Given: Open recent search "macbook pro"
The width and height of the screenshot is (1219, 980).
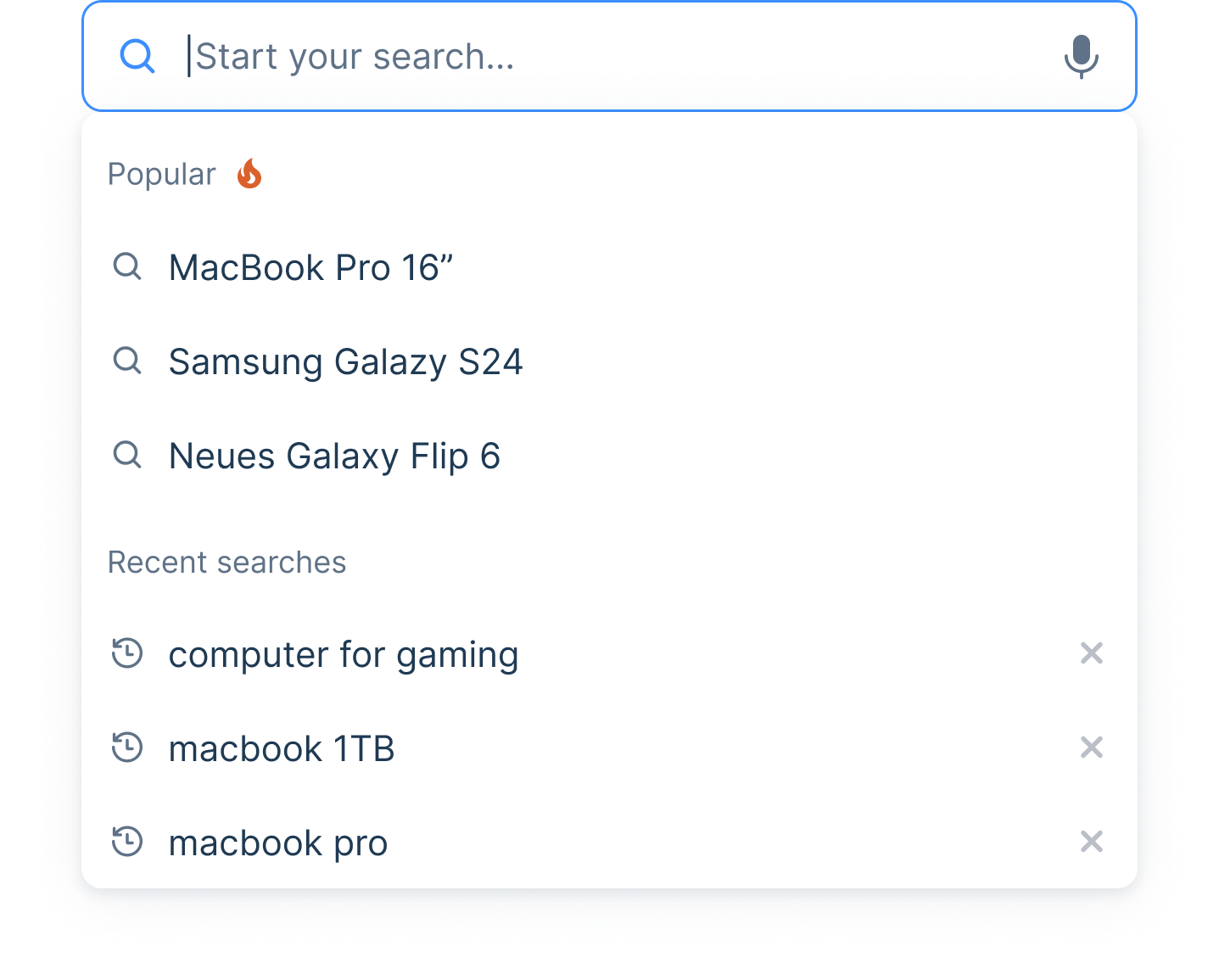Looking at the screenshot, I should coord(278,843).
